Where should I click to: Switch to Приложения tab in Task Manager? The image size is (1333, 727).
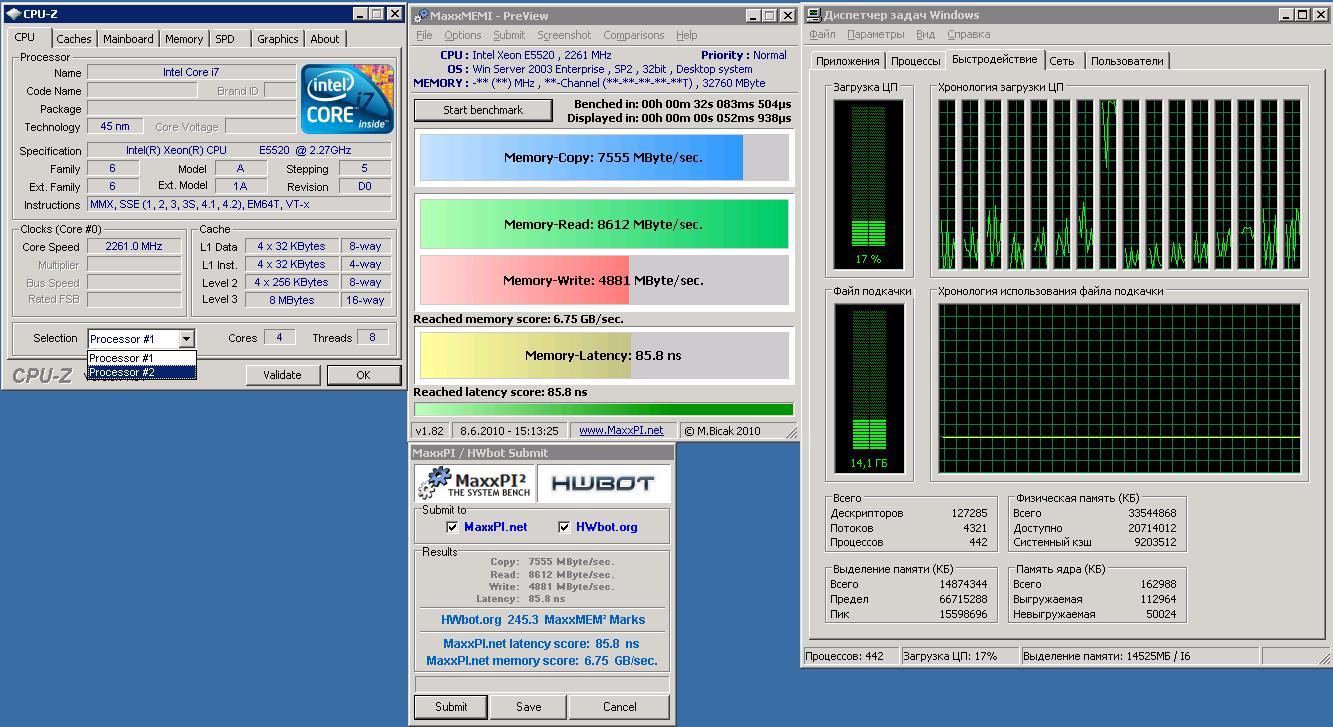[848, 61]
